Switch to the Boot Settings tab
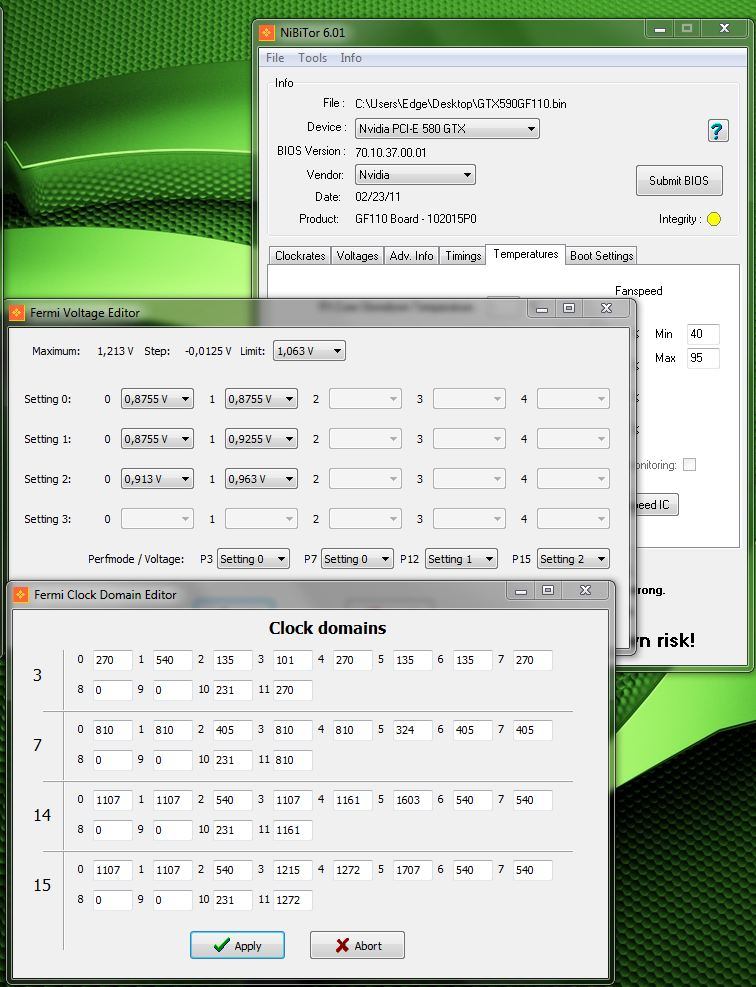This screenshot has height=987, width=756. coord(601,256)
